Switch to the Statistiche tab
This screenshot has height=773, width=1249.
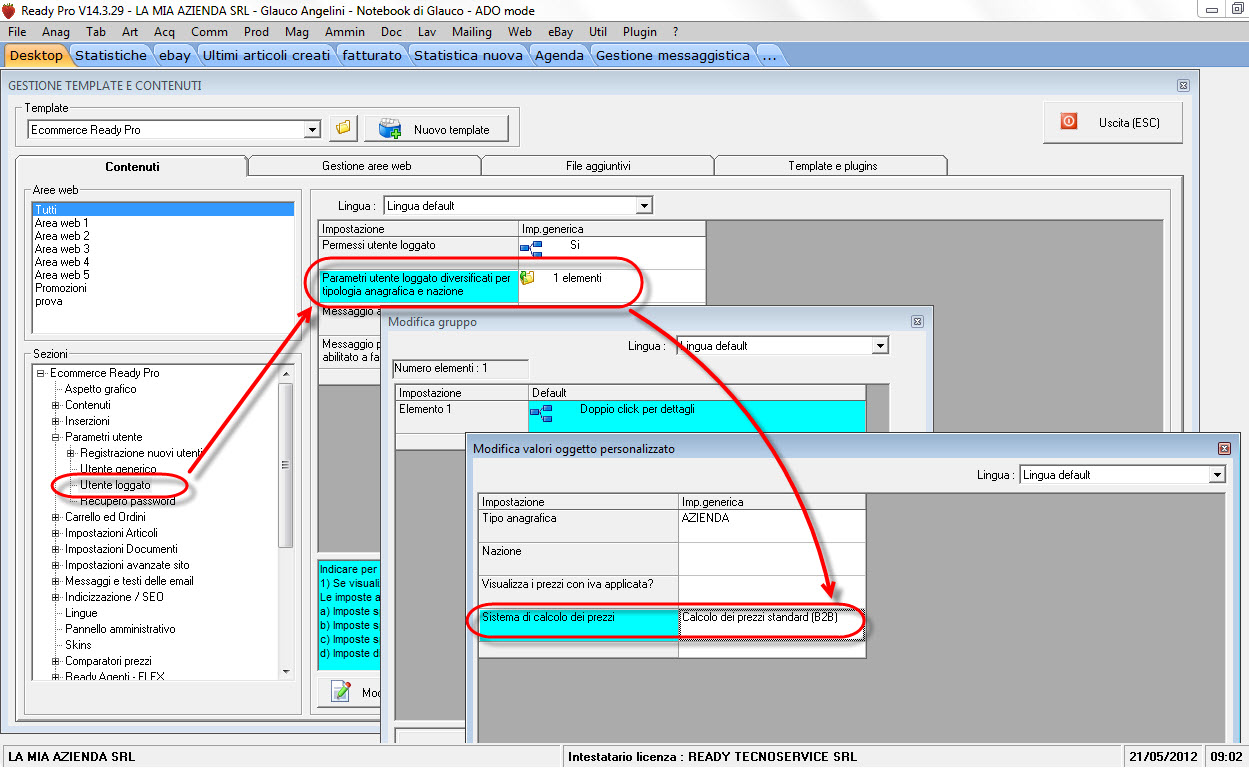point(111,55)
